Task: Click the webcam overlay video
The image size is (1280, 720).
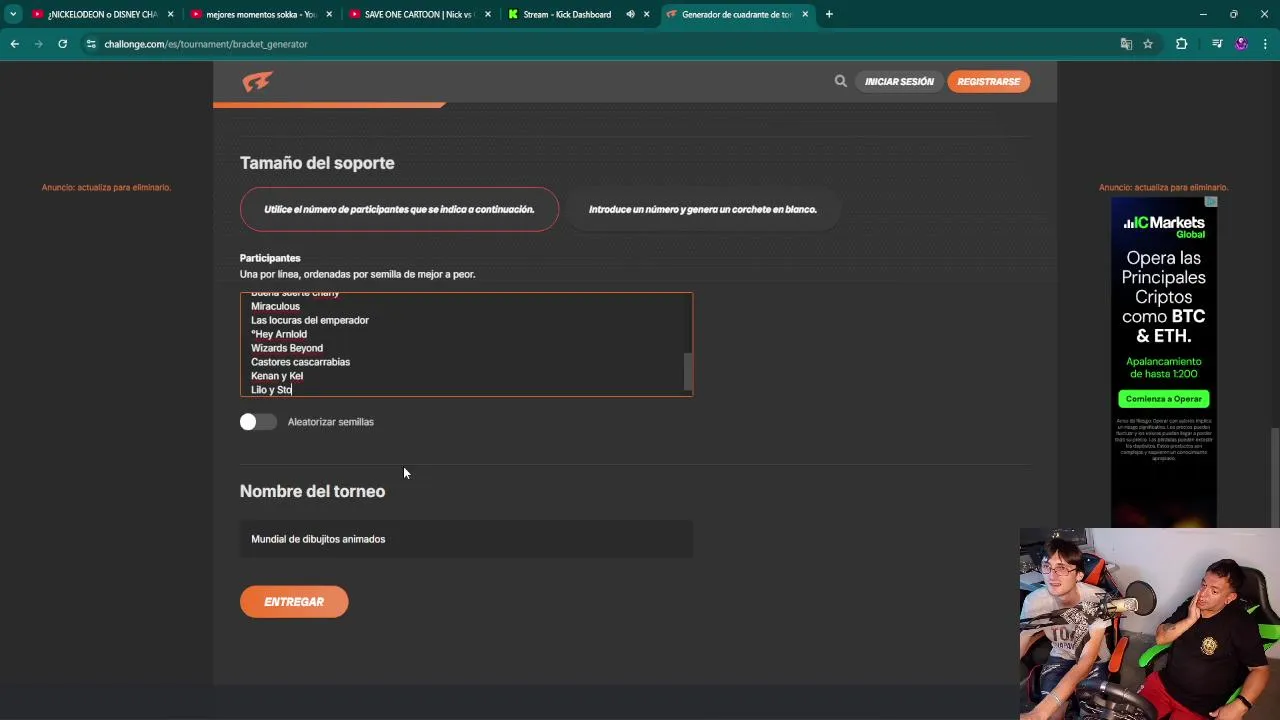Action: tap(1150, 624)
